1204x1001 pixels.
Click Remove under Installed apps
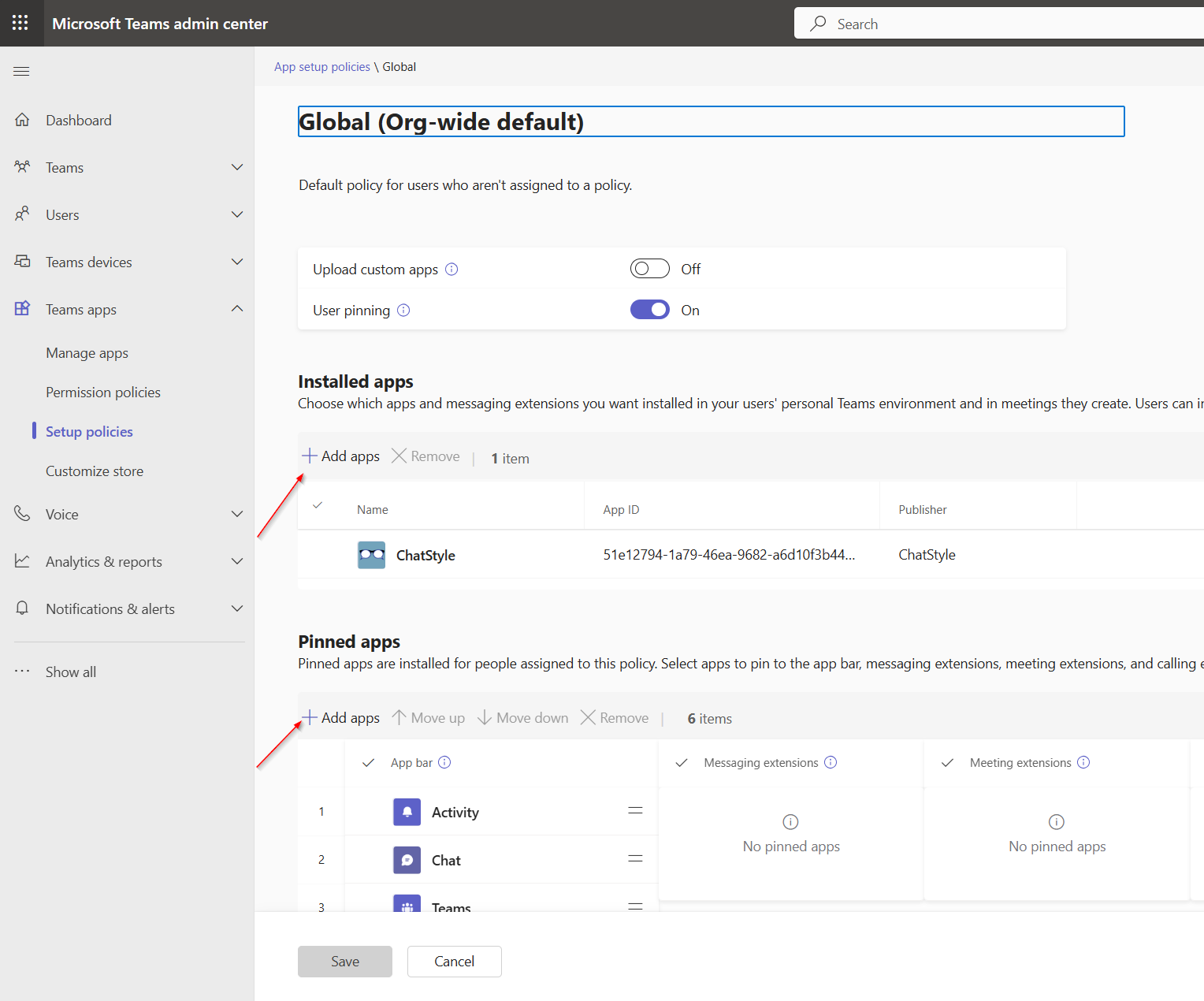[x=425, y=456]
